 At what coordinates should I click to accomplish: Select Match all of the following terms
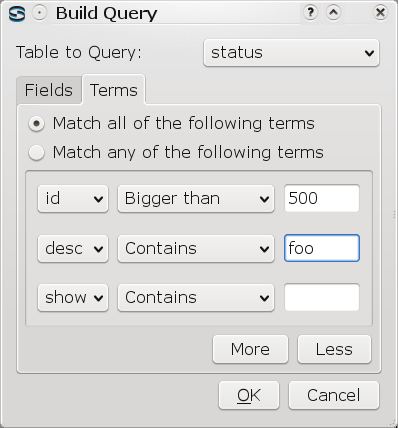tap(172, 124)
